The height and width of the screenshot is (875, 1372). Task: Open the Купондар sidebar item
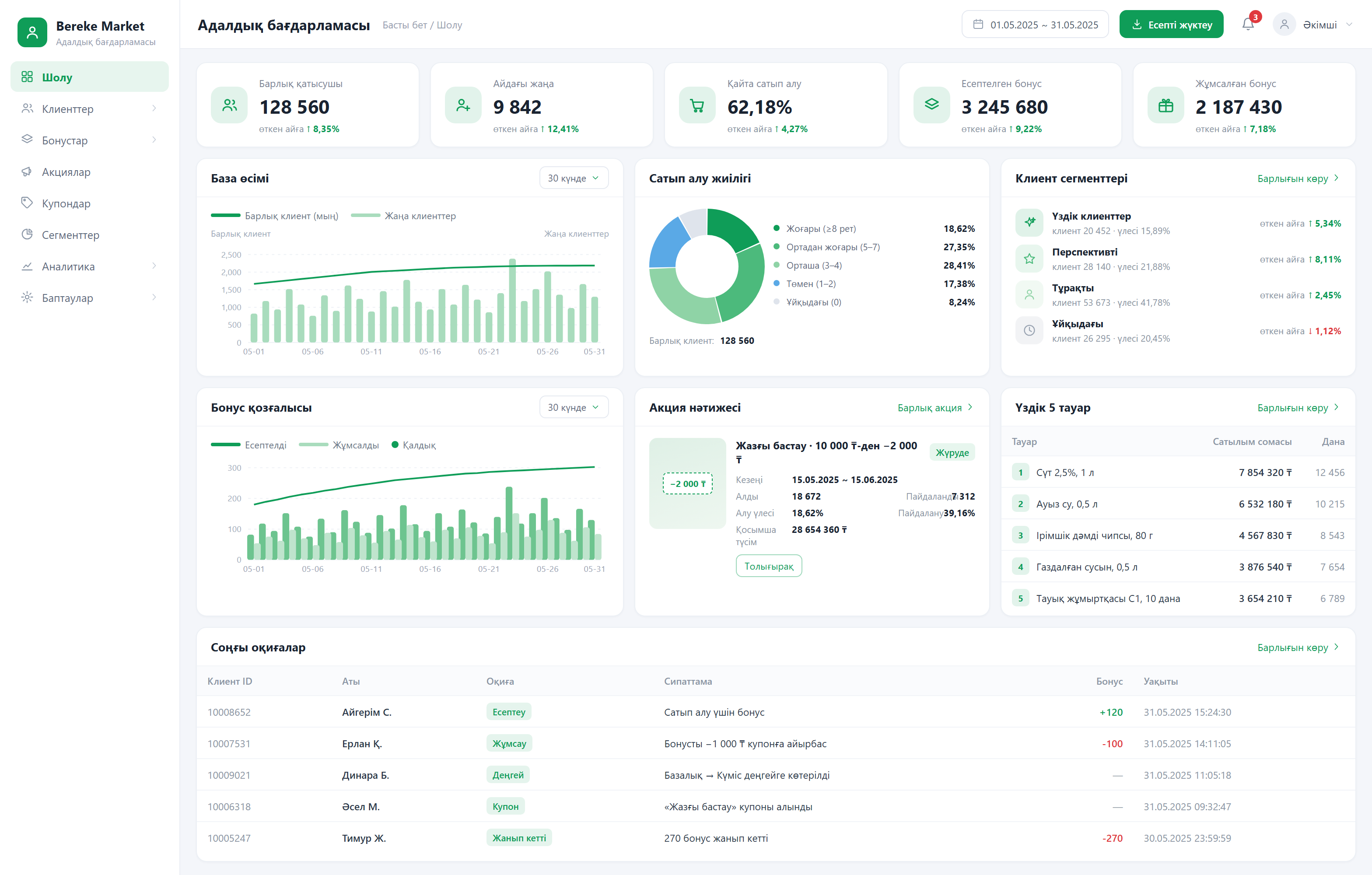click(89, 203)
